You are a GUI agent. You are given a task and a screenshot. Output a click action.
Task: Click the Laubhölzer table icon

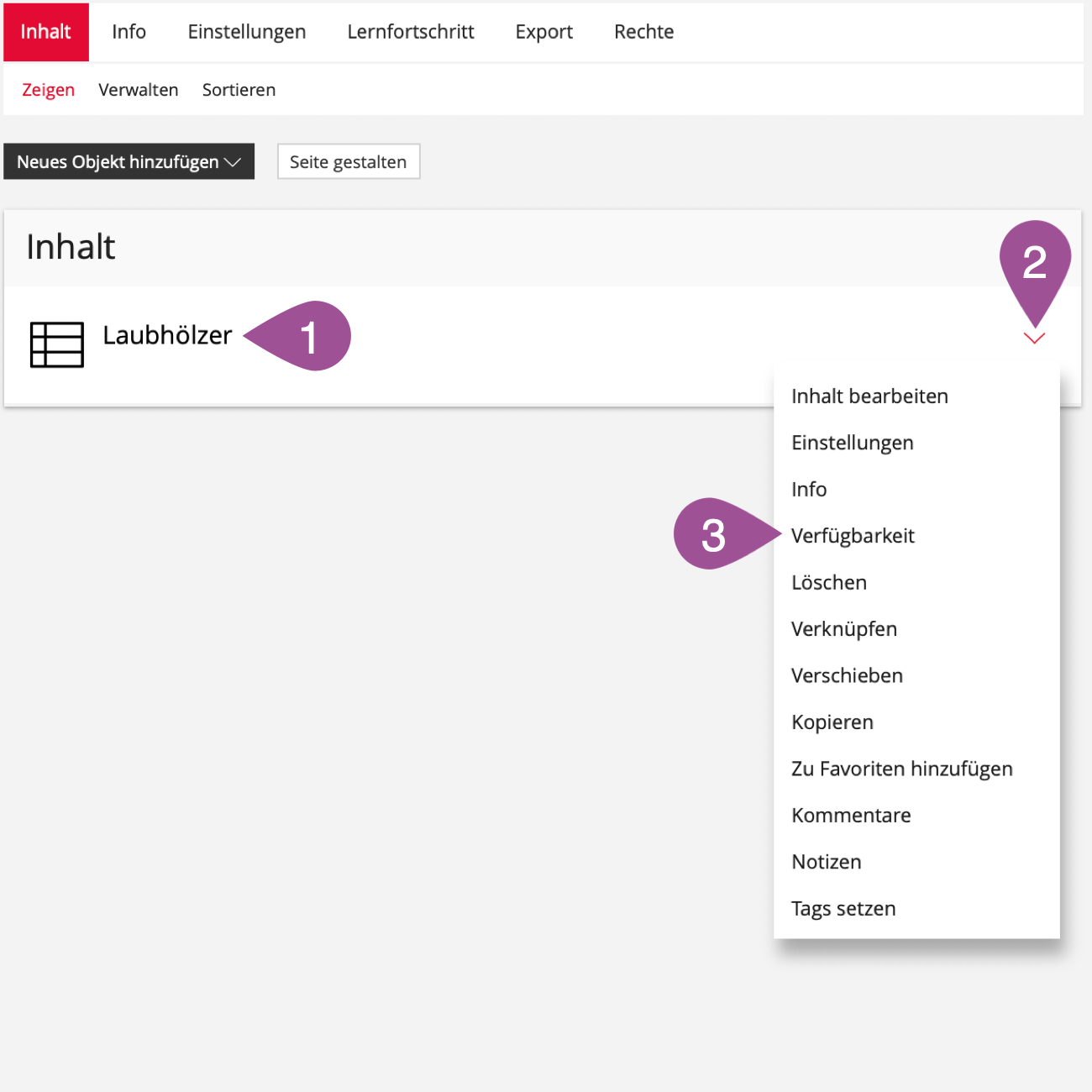pos(56,344)
